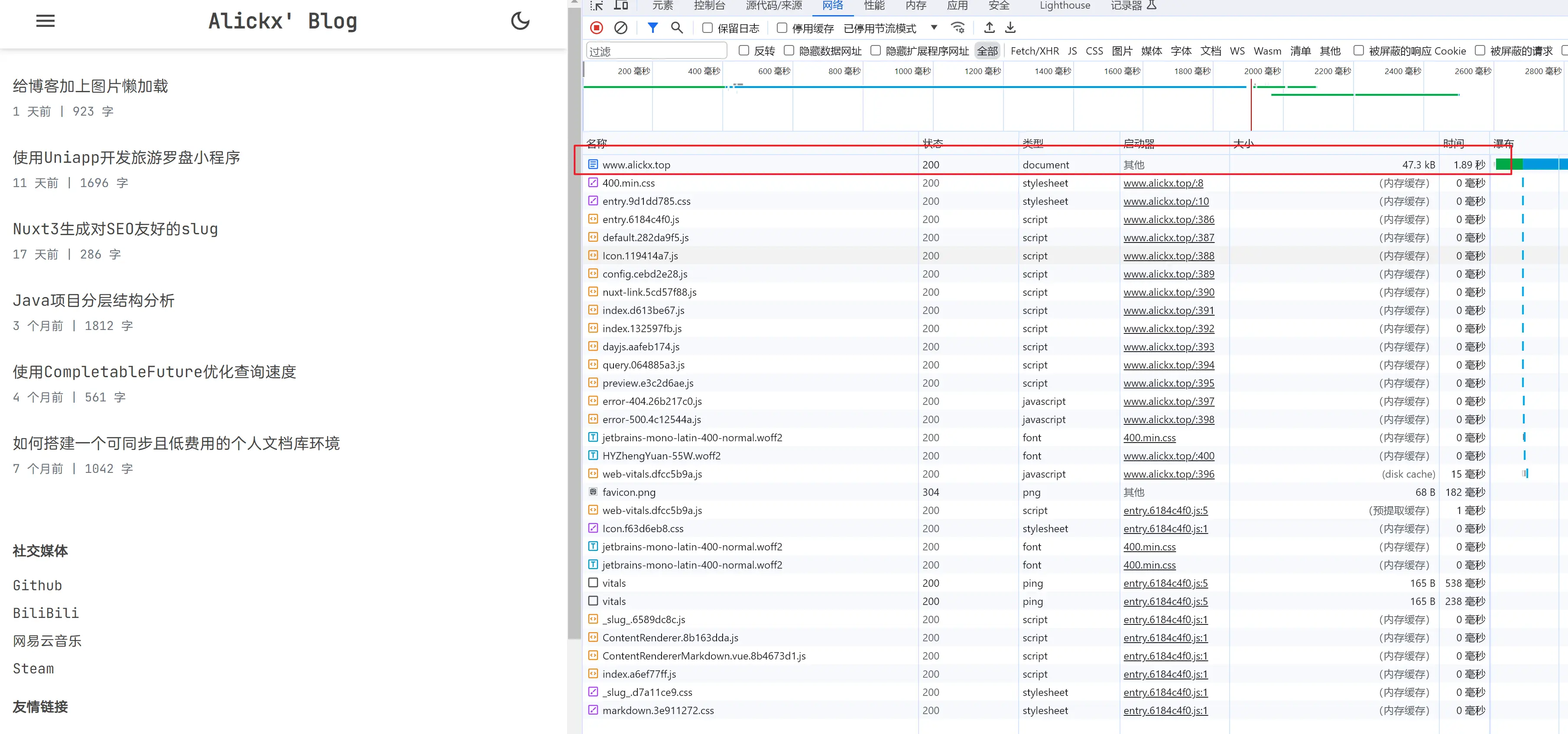1568x734 pixels.
Task: Filter requests by WS type
Action: click(1237, 51)
